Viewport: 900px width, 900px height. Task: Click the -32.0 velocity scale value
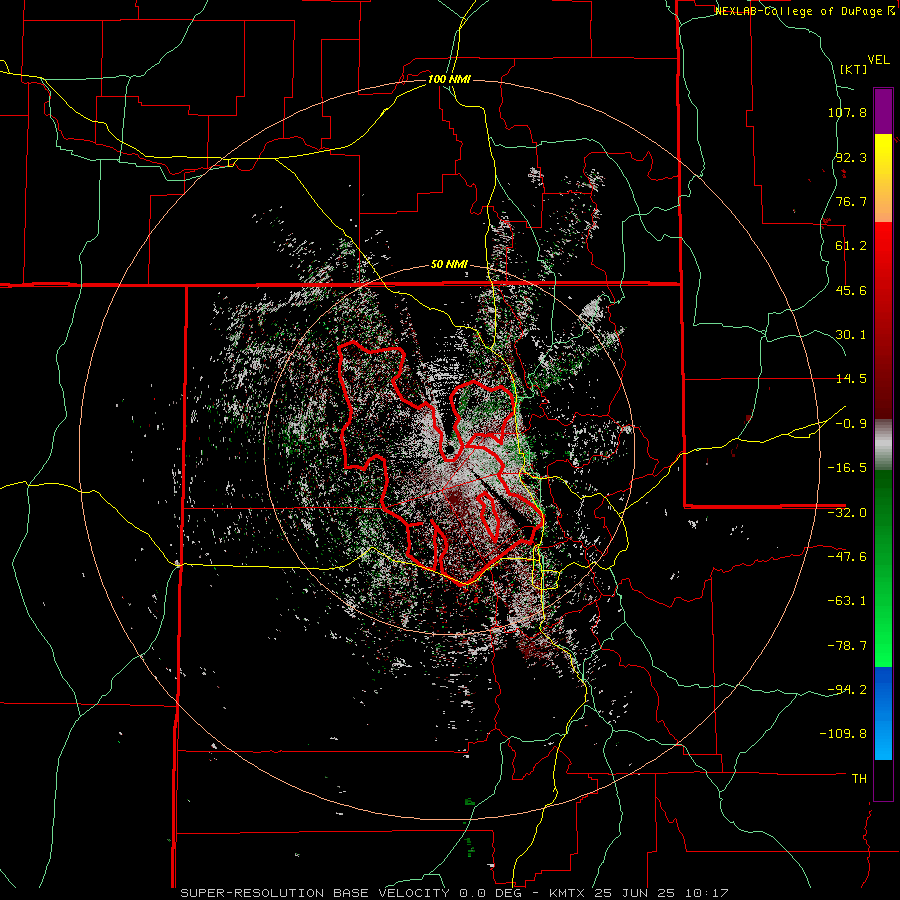point(847,513)
